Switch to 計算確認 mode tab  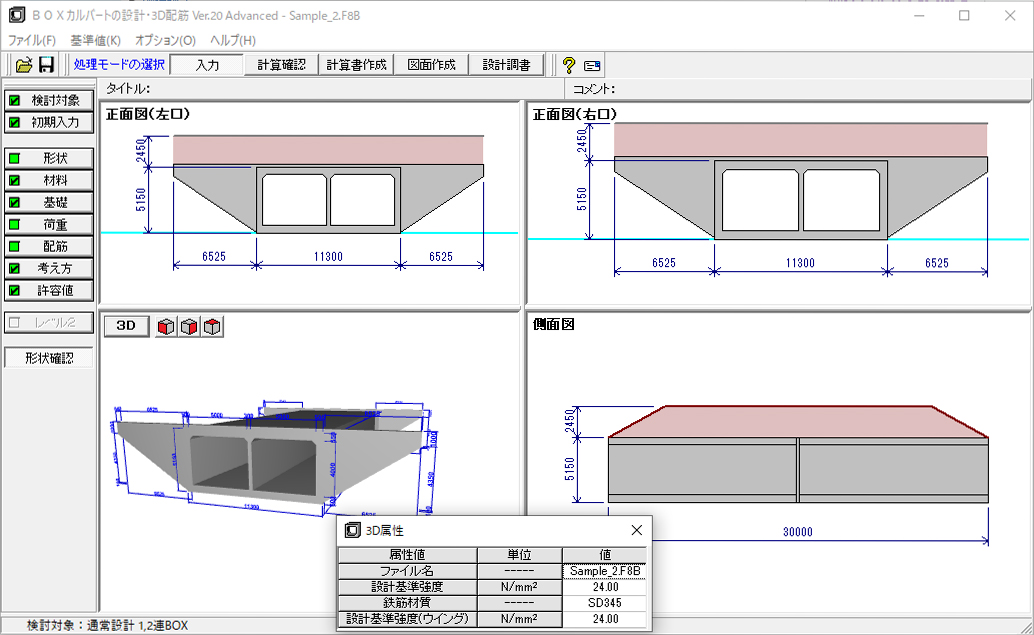282,65
